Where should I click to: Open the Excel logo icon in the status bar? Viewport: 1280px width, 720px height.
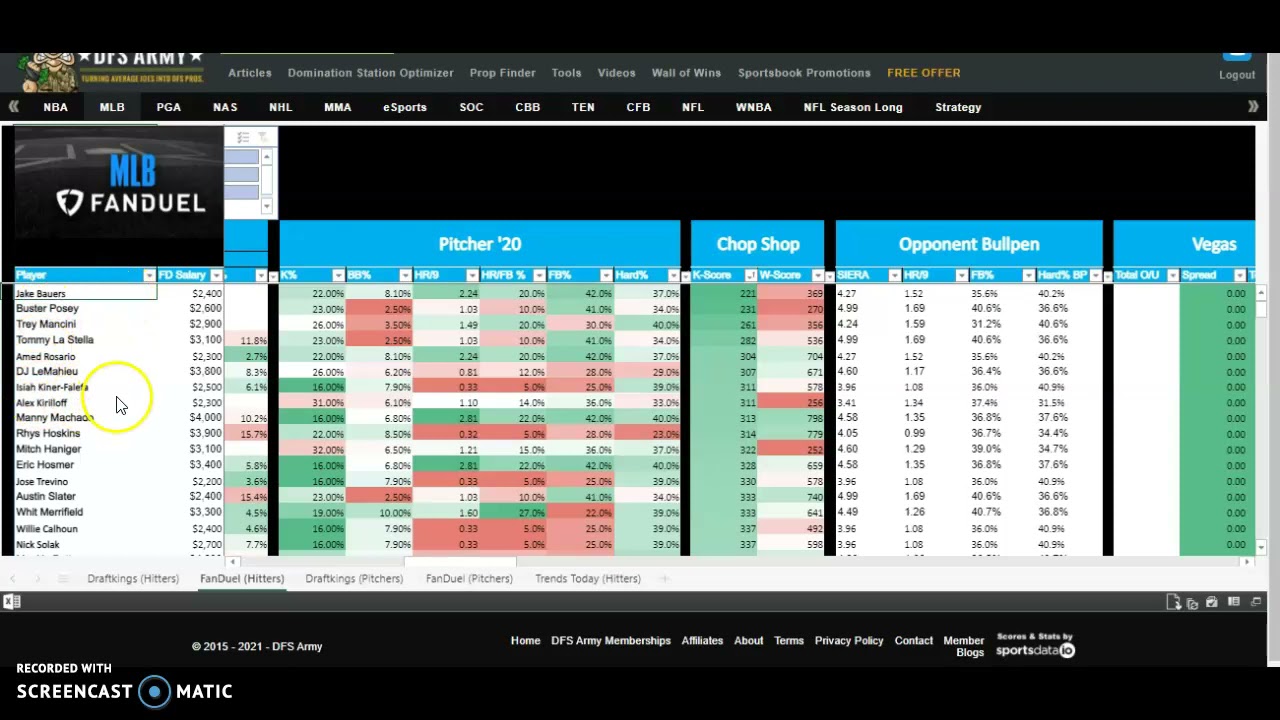pyautogui.click(x=12, y=602)
